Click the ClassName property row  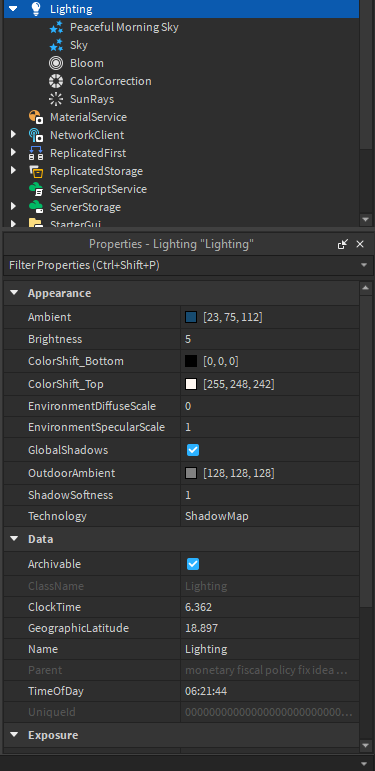pyautogui.click(x=181, y=586)
